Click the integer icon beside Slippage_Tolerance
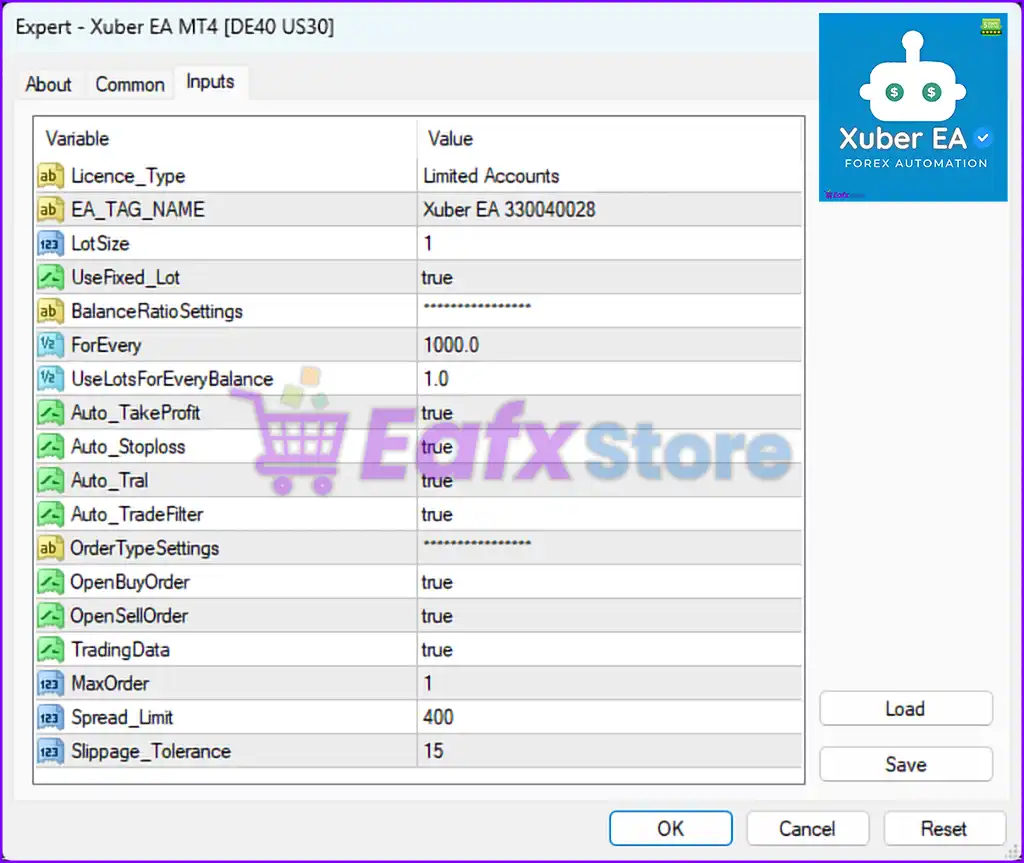This screenshot has height=863, width=1024. point(50,751)
